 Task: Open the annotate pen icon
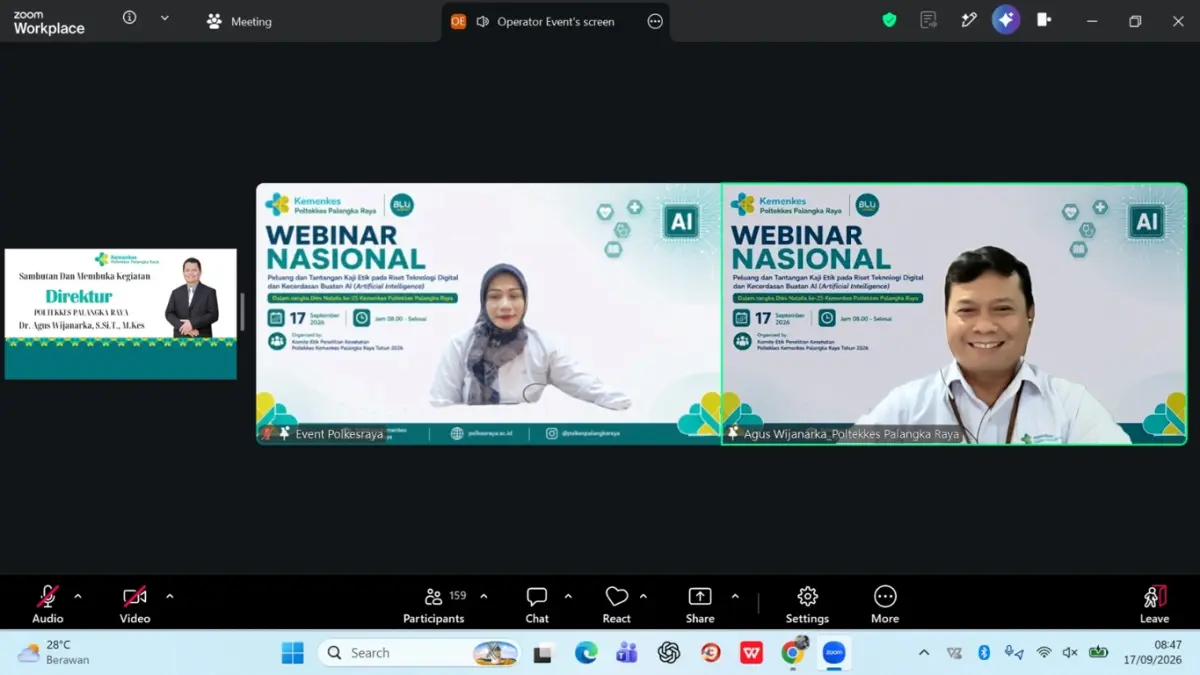point(968,20)
